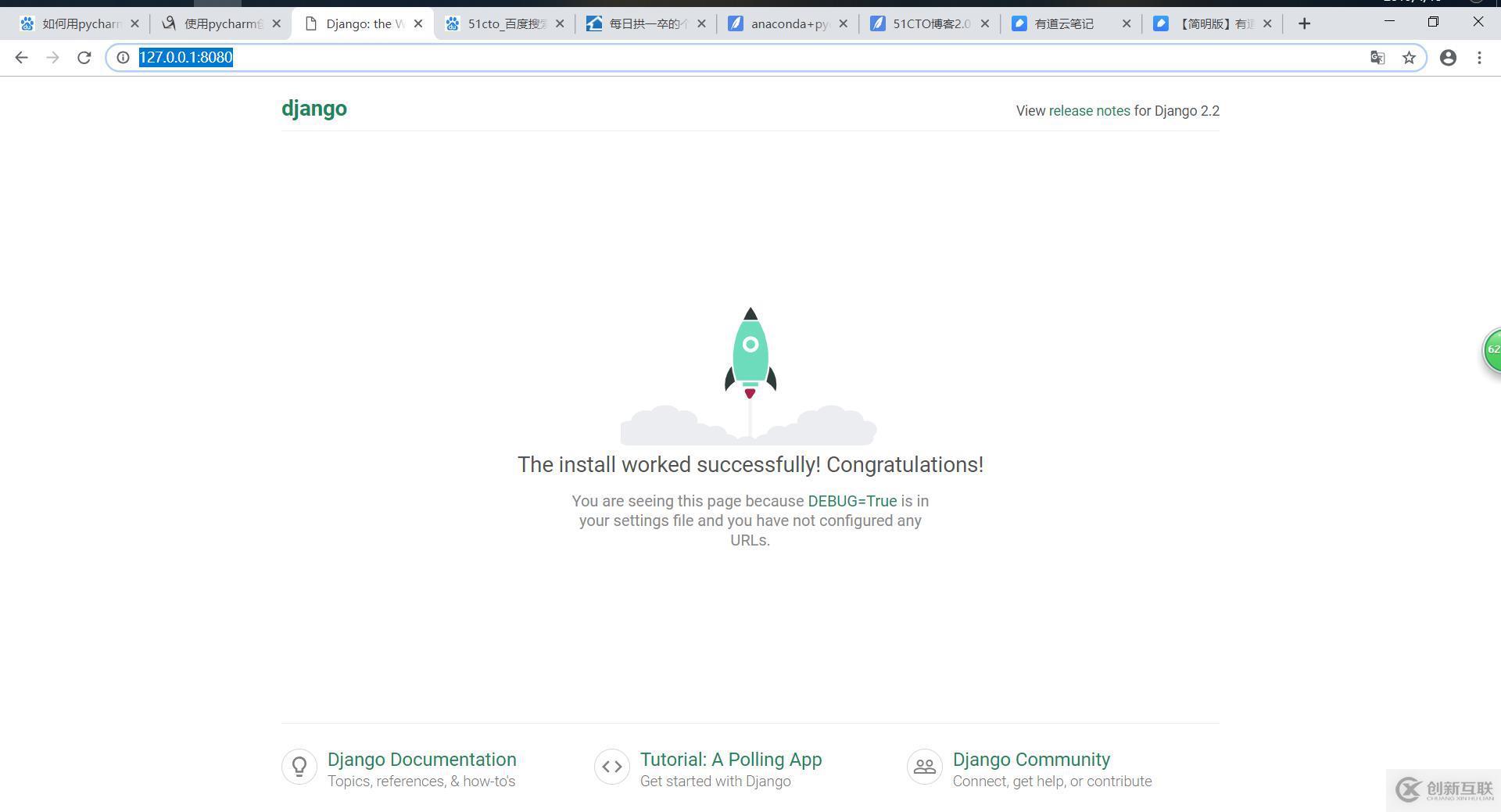Close the browser window

coord(1478,21)
